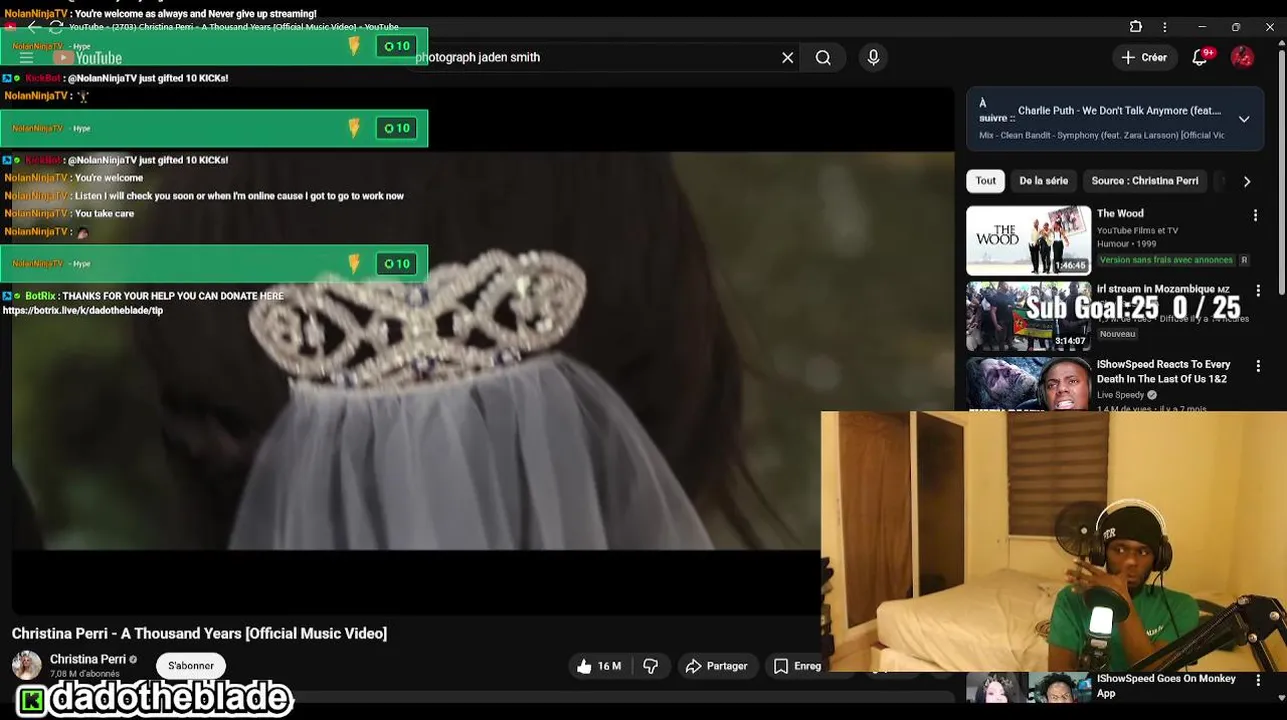Screen dimensions: 1287x720
Task: Click the 'Christina Perri' channel name
Action: [88, 659]
